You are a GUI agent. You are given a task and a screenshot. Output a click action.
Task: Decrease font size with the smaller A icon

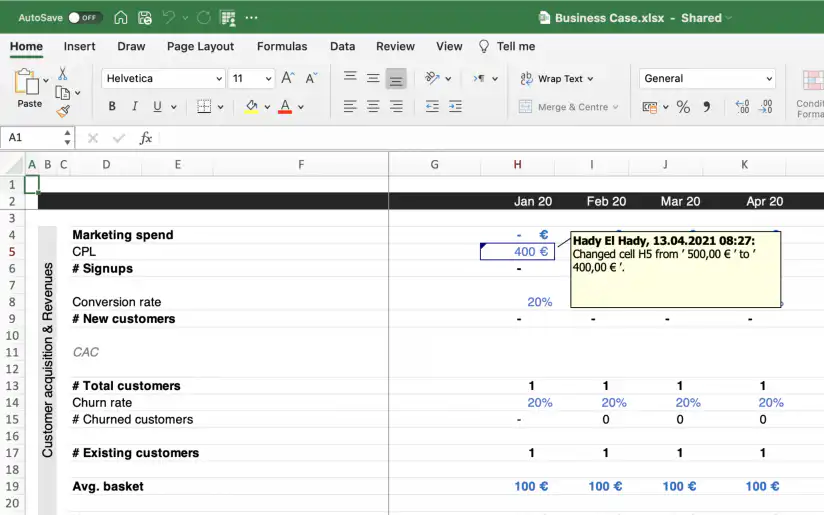click(311, 78)
